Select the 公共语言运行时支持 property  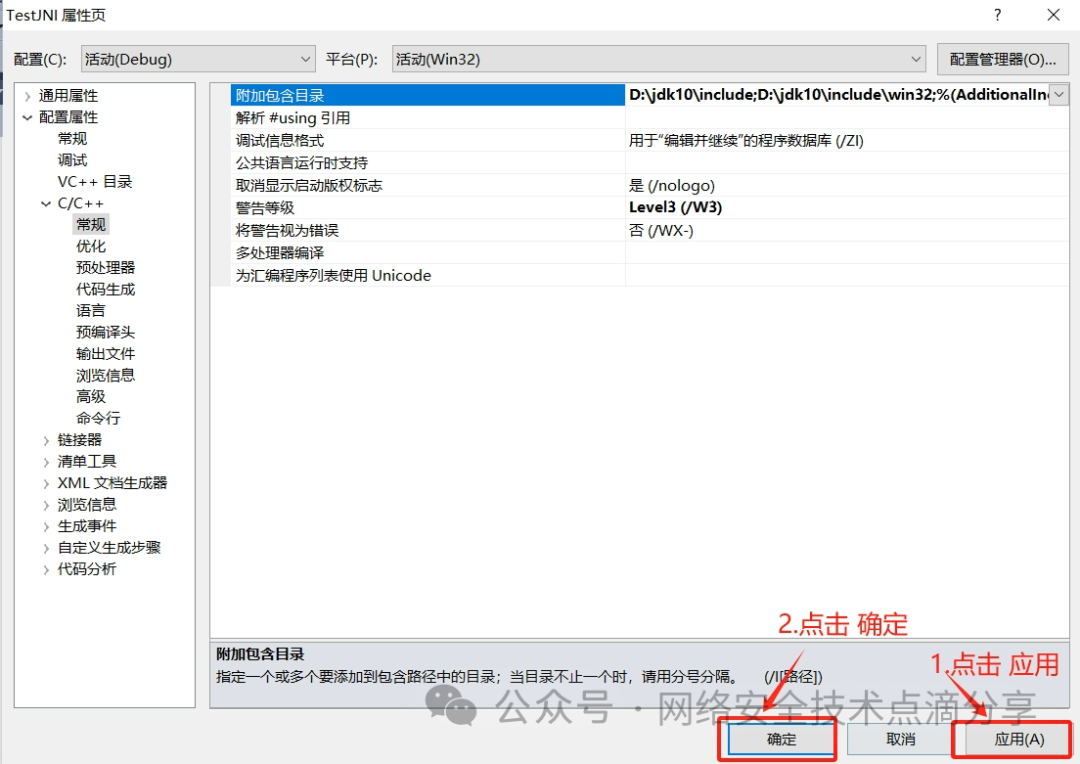pos(428,163)
